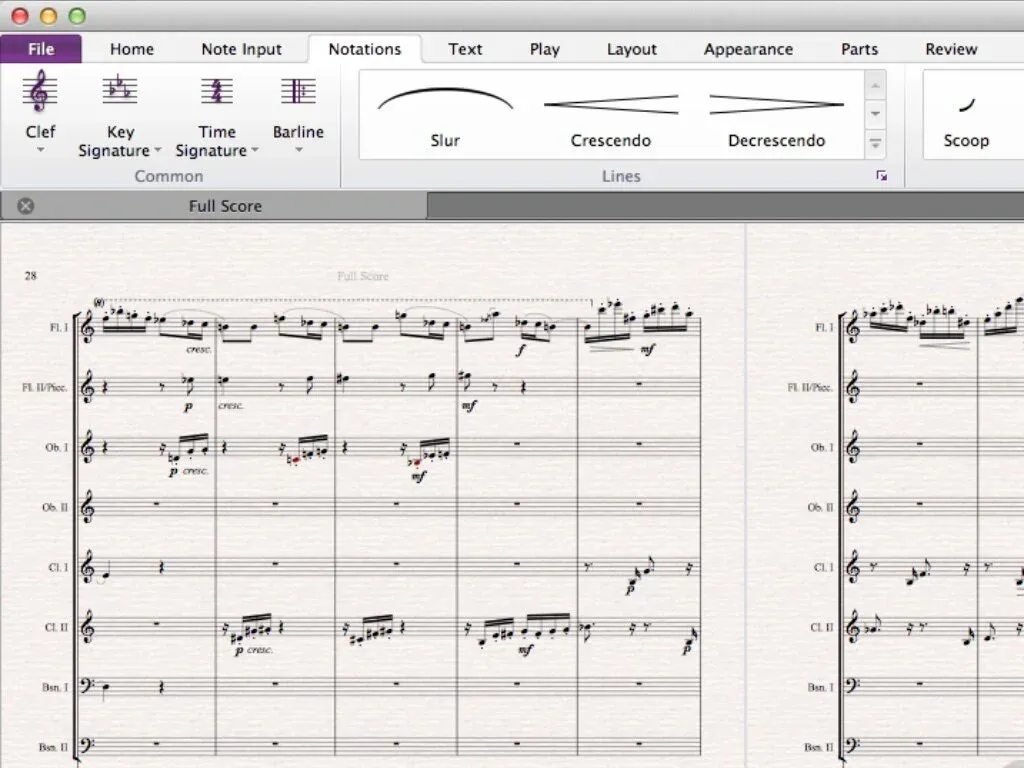The width and height of the screenshot is (1024, 768).
Task: Close the Full Score tab
Action: pyautogui.click(x=25, y=206)
